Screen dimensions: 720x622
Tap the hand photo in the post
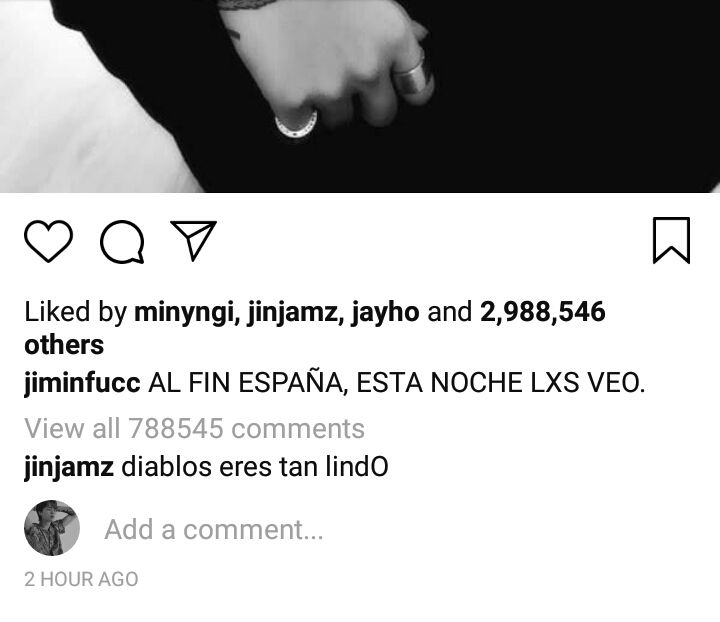tap(360, 96)
